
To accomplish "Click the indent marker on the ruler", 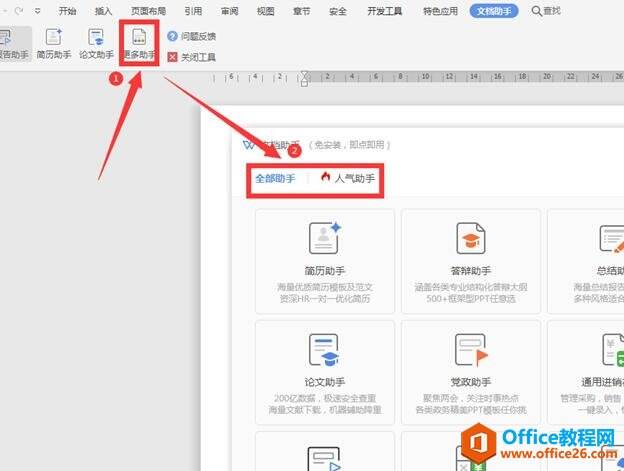I will [304, 78].
